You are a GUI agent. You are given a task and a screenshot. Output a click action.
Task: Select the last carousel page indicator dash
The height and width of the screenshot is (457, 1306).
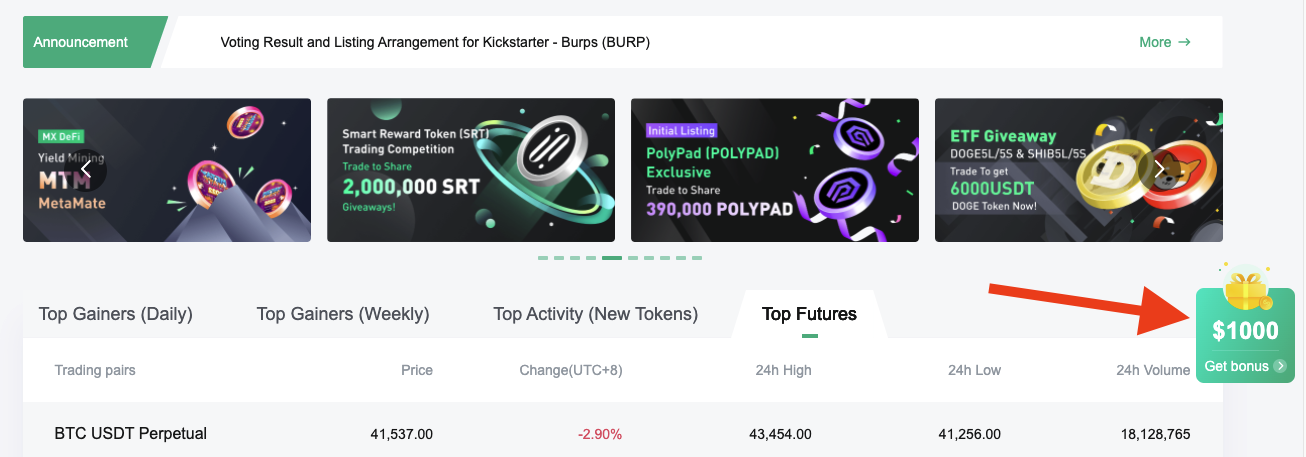click(696, 258)
